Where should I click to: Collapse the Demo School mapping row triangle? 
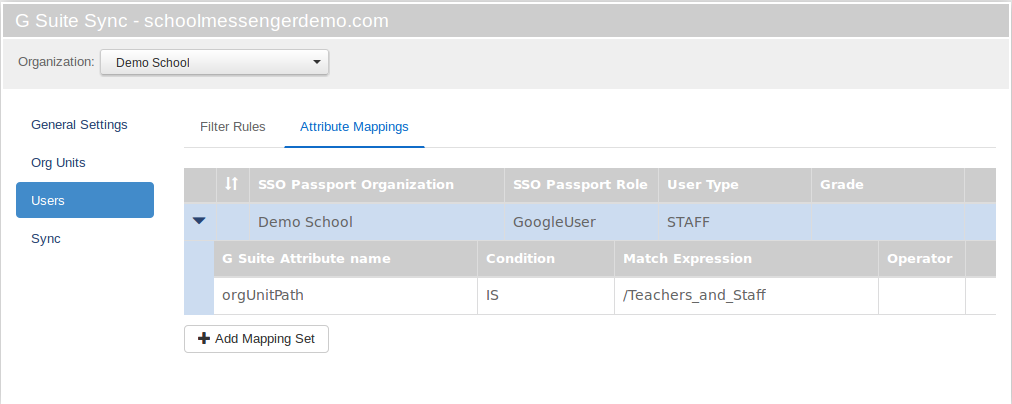199,221
